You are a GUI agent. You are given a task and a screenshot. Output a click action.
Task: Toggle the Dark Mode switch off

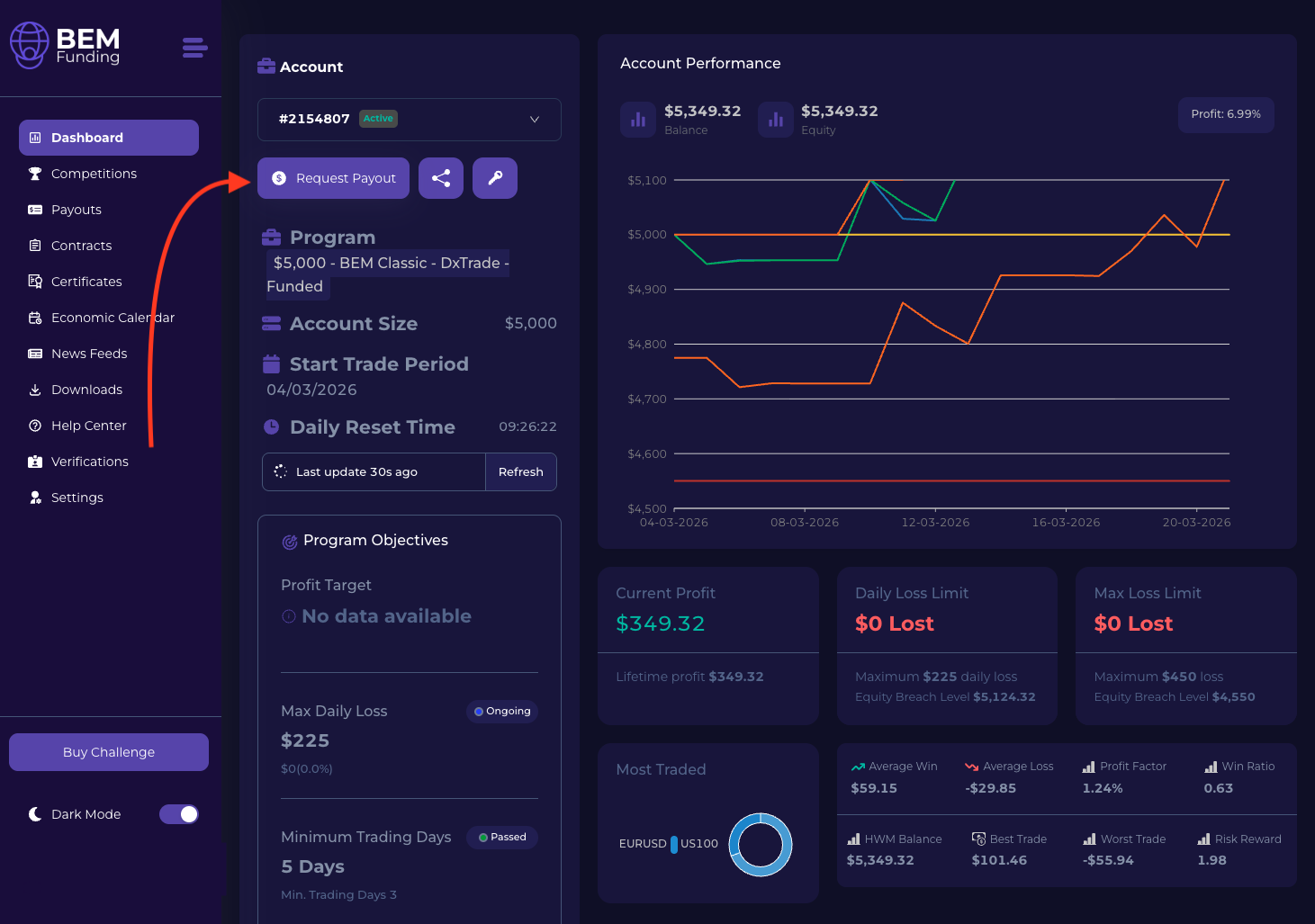coord(179,814)
